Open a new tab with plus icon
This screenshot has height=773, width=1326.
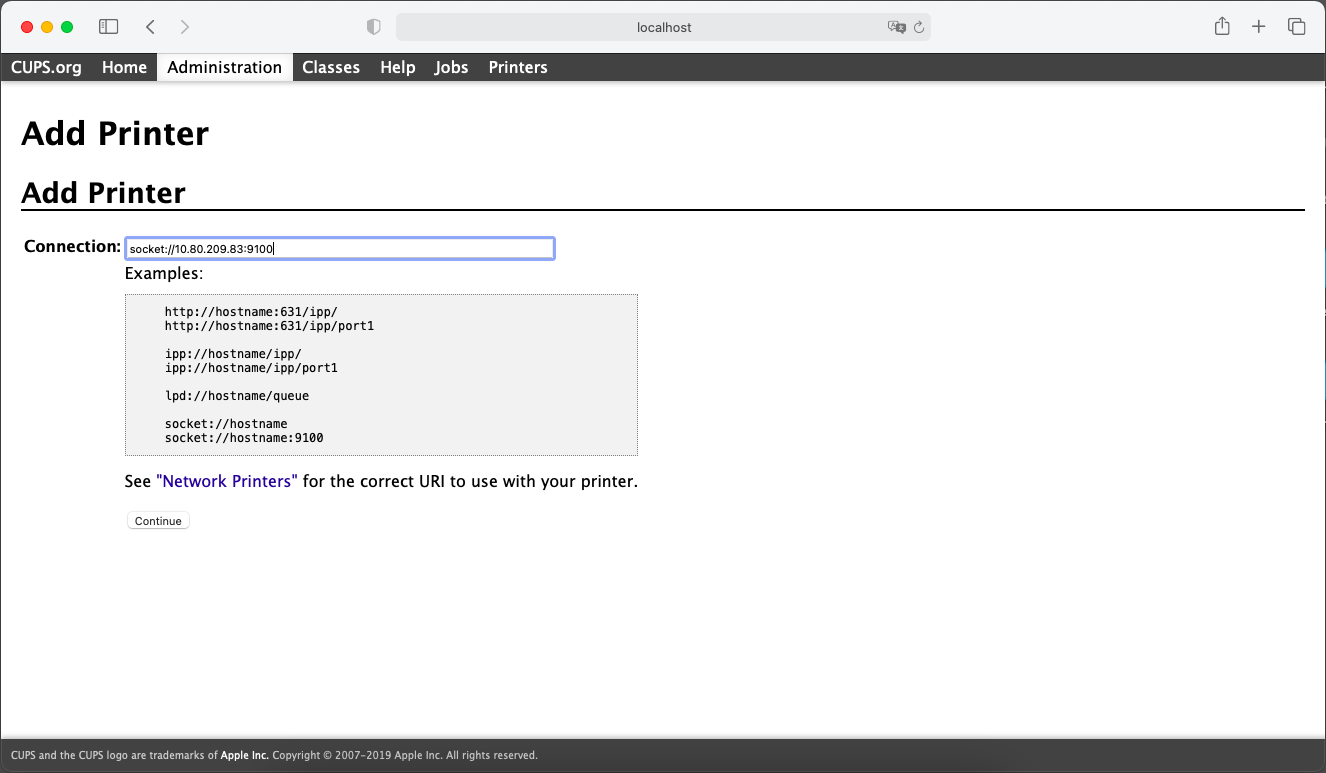[1259, 27]
